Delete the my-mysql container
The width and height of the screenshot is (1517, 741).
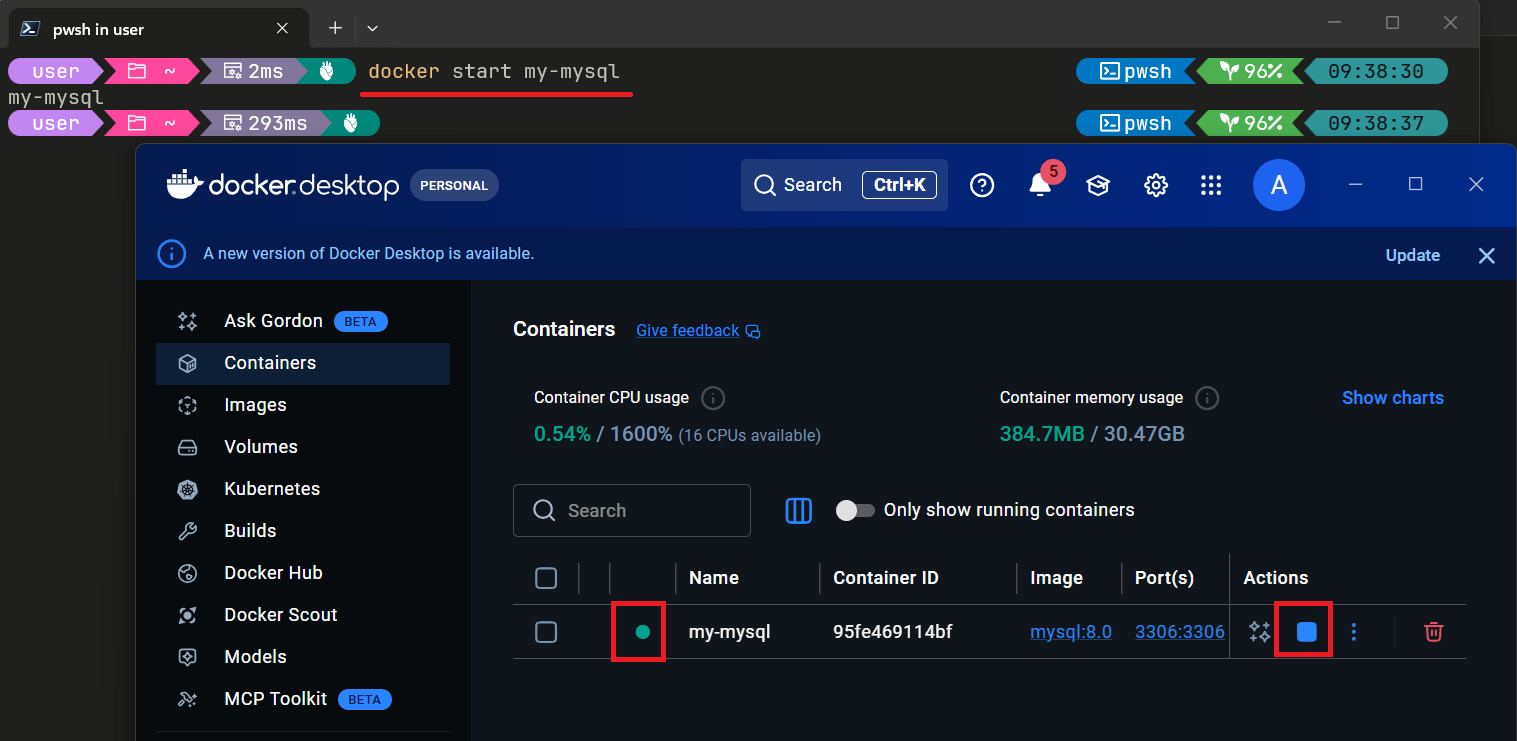pos(1433,632)
